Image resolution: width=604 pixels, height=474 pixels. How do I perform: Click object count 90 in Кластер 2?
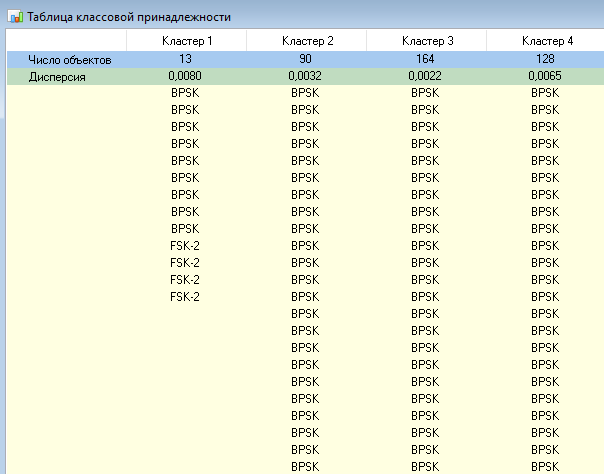pos(305,59)
